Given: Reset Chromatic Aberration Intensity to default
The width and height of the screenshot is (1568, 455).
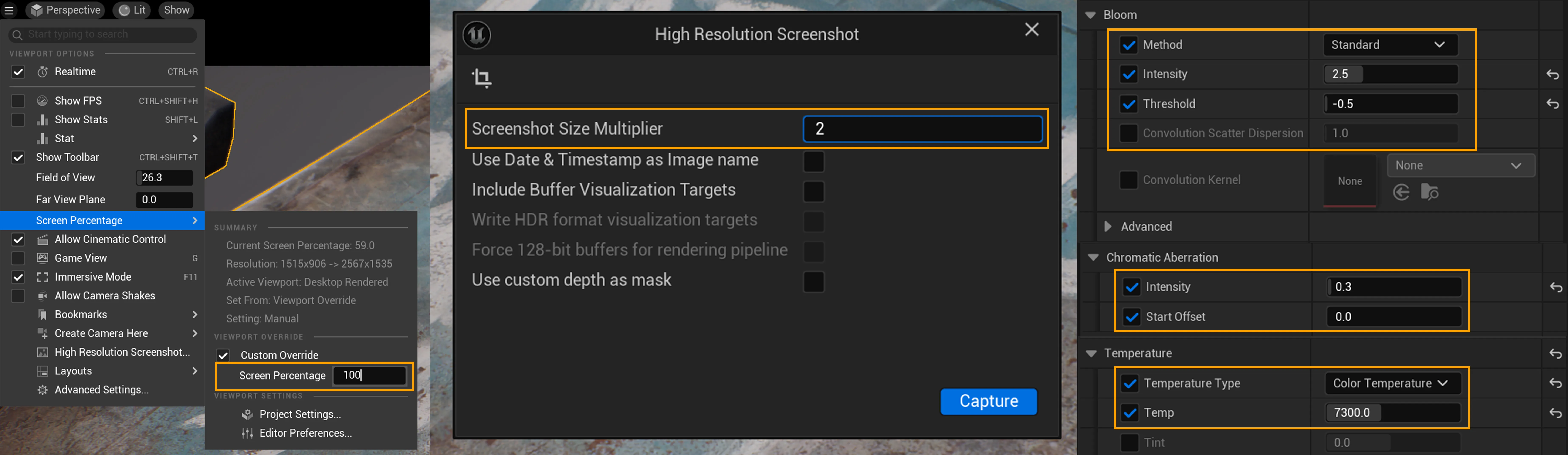Looking at the screenshot, I should pyautogui.click(x=1555, y=287).
